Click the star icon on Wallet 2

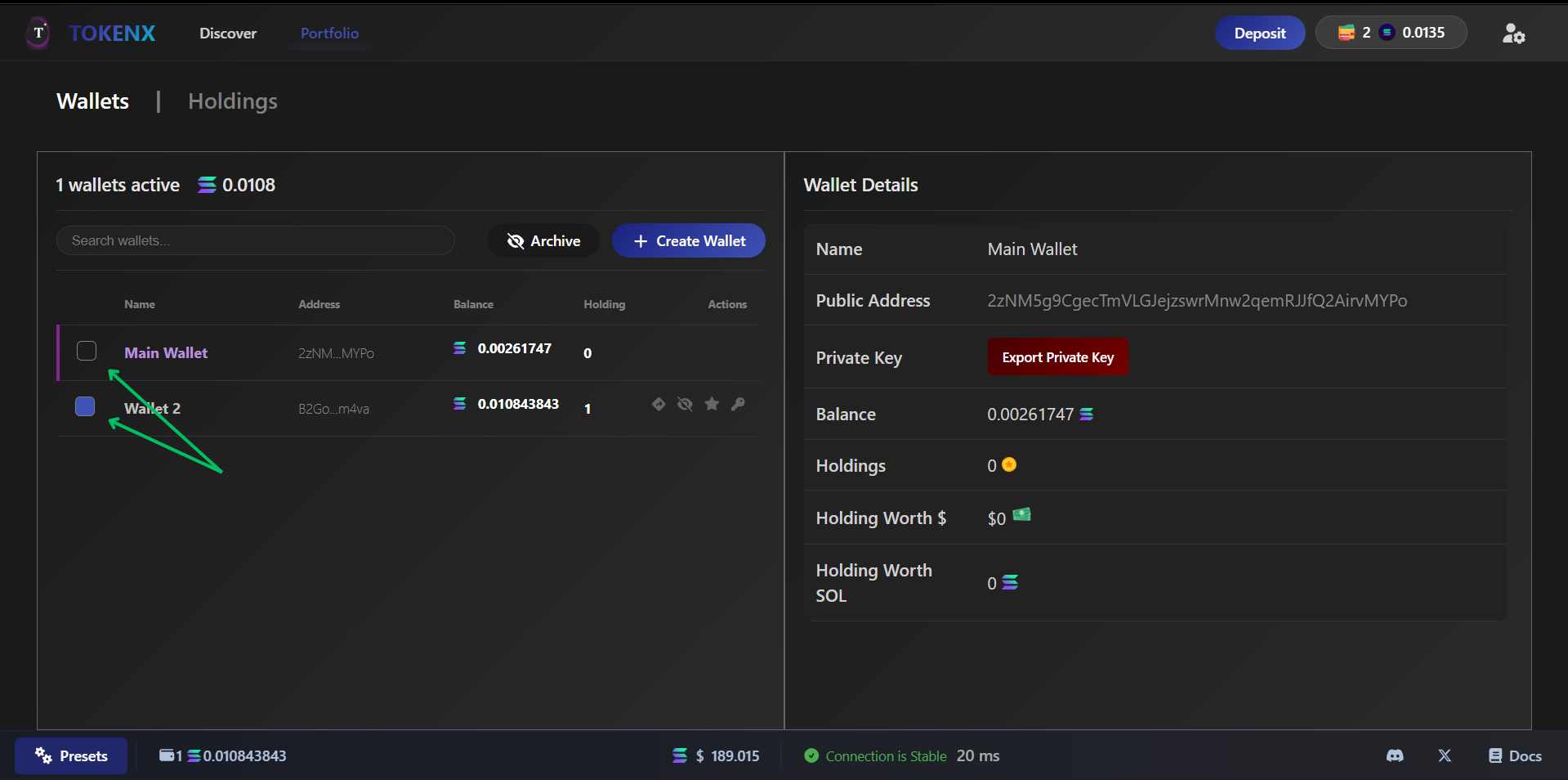[x=712, y=404]
